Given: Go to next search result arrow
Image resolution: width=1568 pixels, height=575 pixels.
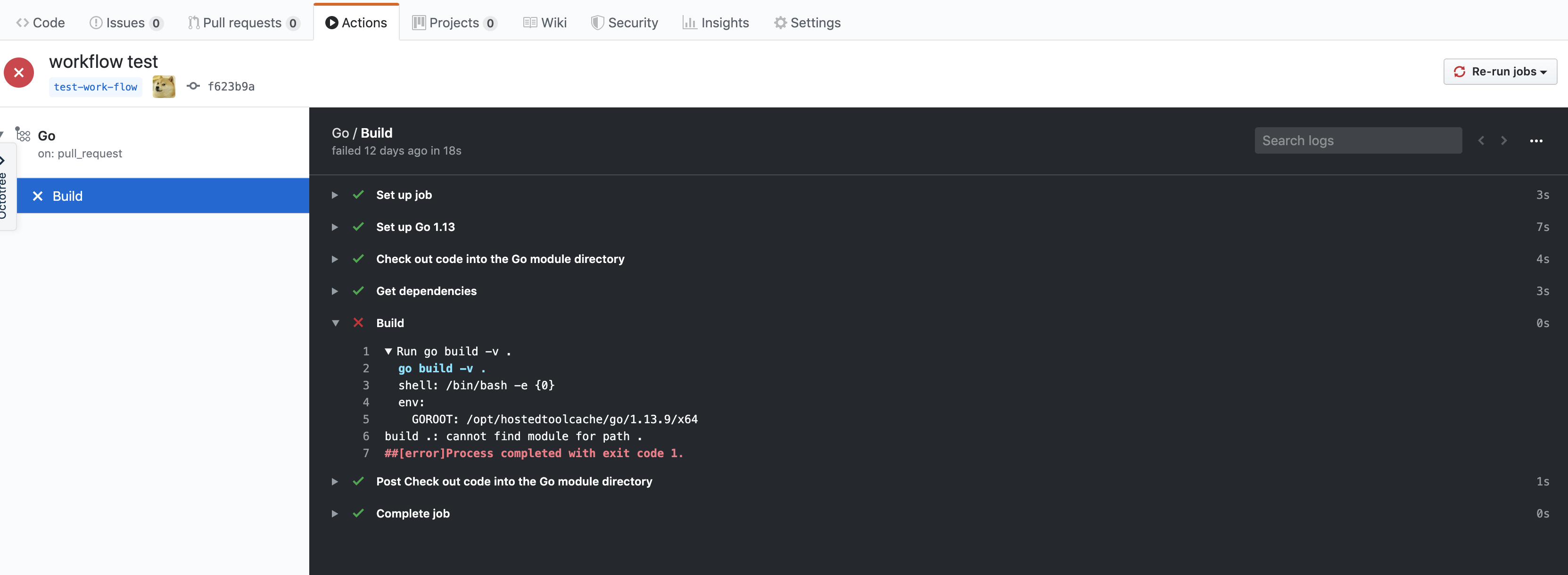Looking at the screenshot, I should [1504, 140].
